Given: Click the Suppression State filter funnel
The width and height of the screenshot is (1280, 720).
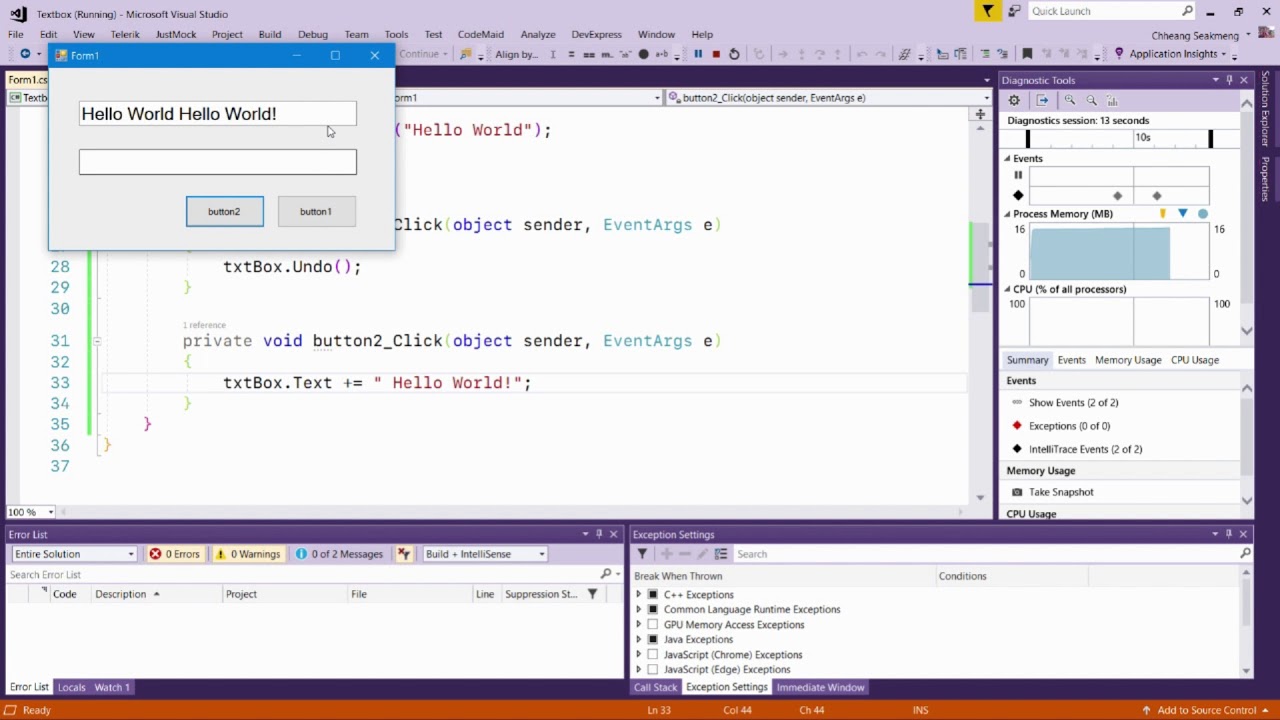Looking at the screenshot, I should click(592, 594).
